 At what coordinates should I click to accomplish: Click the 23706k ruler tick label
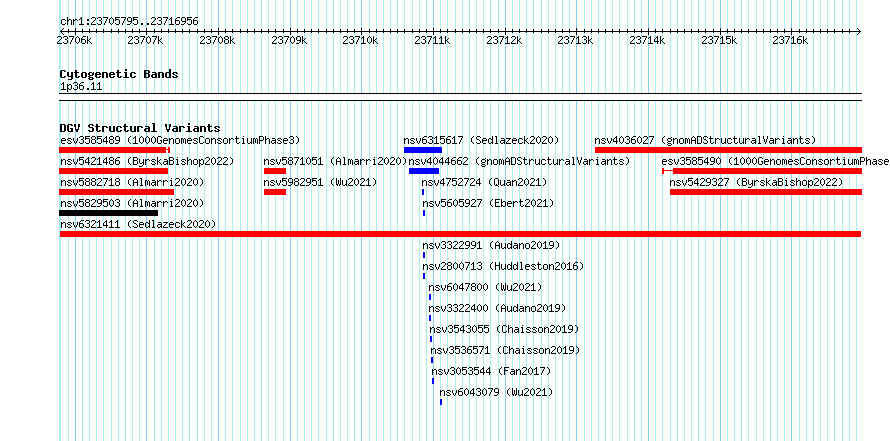coord(74,40)
